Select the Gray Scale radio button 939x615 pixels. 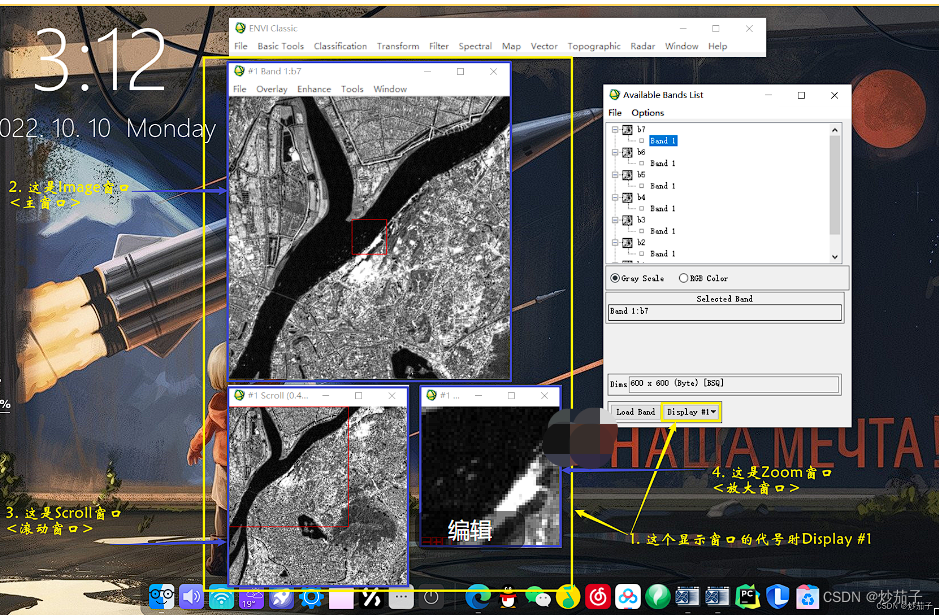click(x=615, y=278)
